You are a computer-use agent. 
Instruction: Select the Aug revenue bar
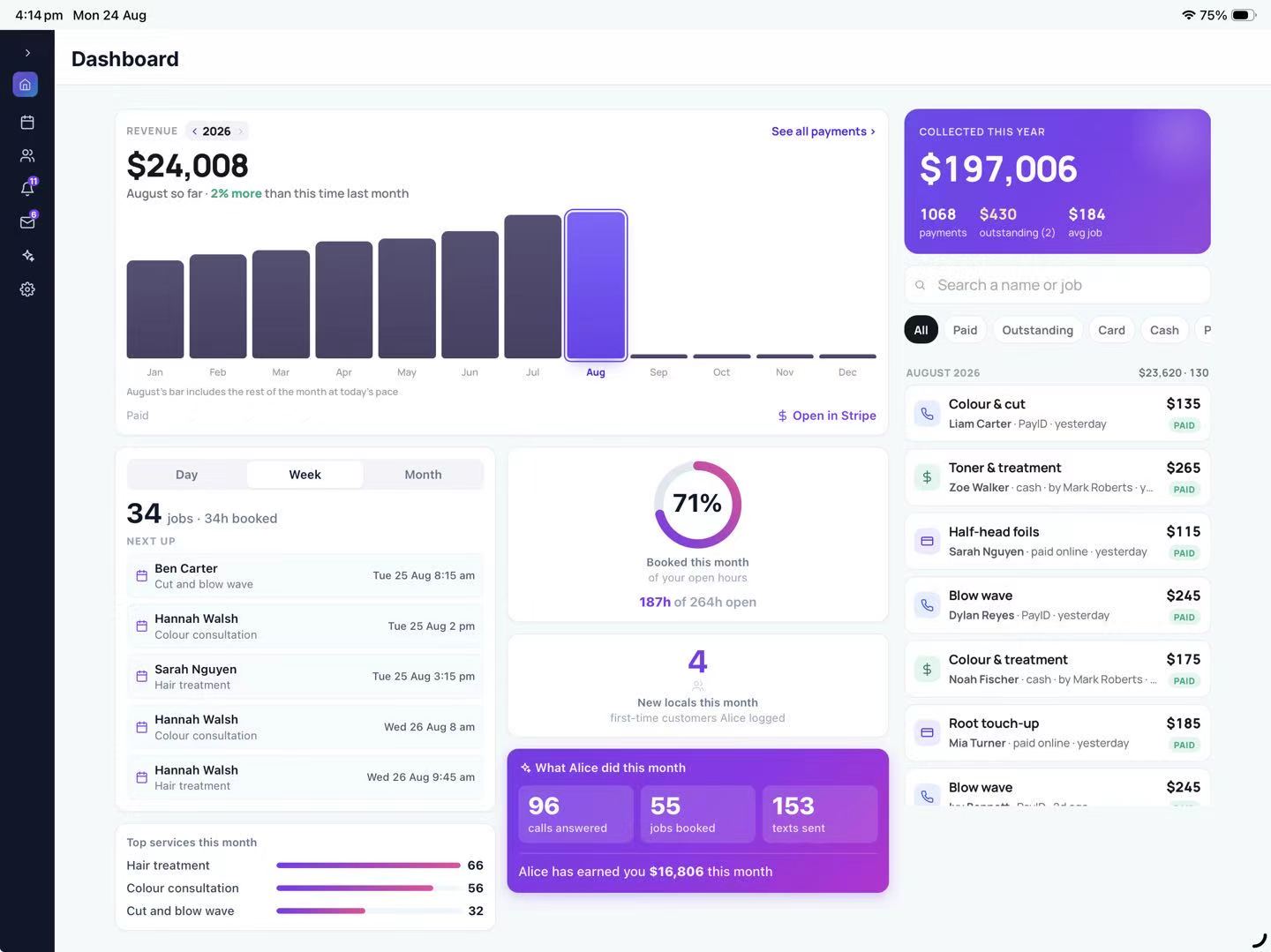coord(596,285)
